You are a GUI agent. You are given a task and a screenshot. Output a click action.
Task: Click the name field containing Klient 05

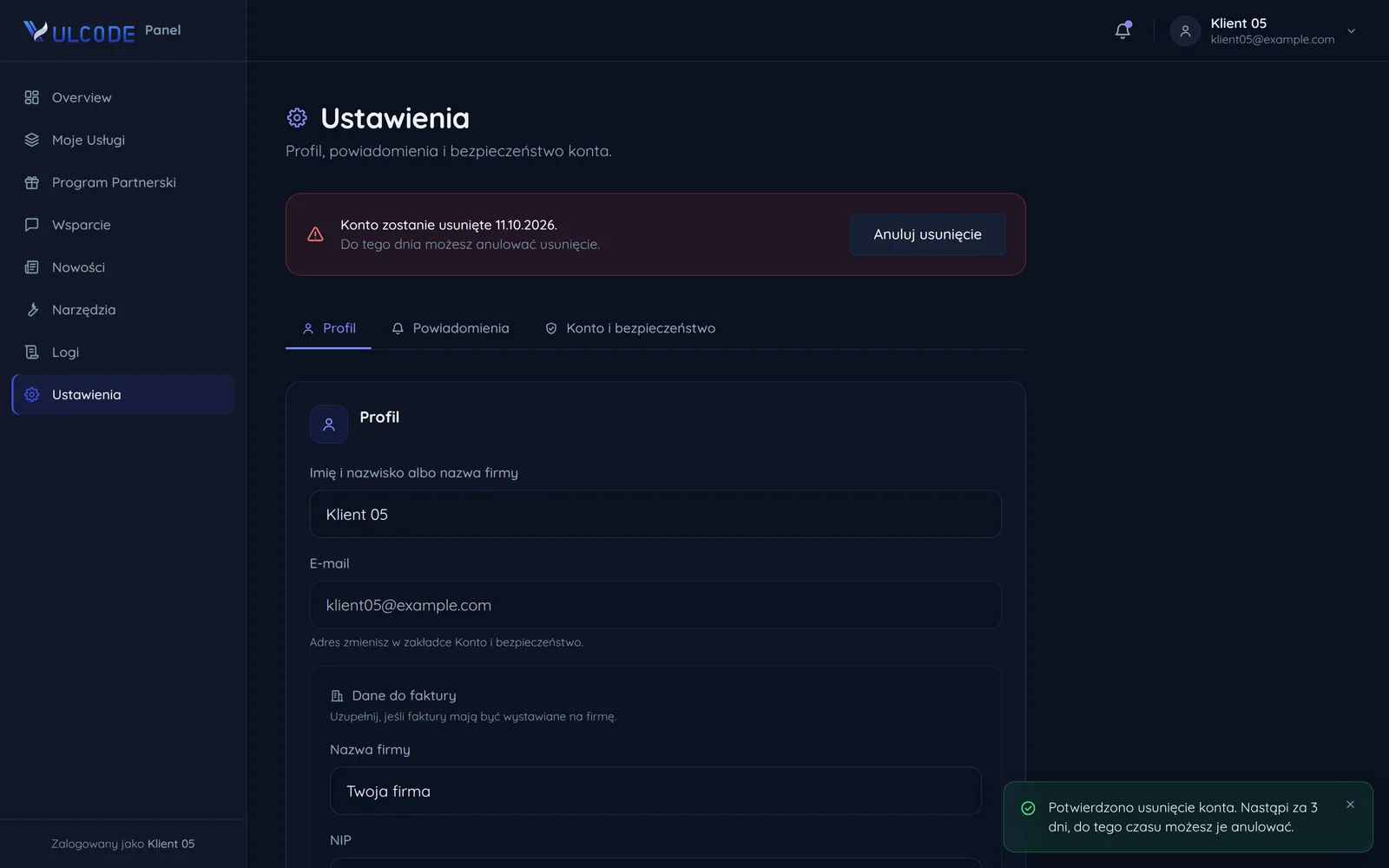point(655,514)
